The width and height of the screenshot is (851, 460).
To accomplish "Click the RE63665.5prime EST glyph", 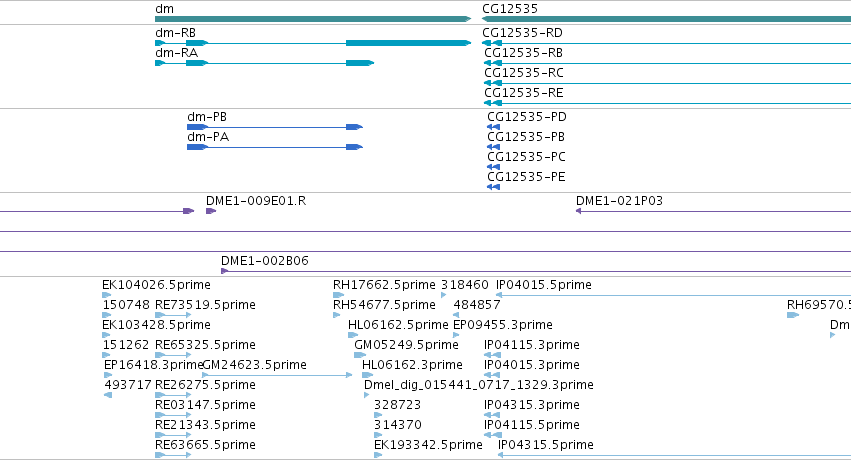I will coord(173,455).
